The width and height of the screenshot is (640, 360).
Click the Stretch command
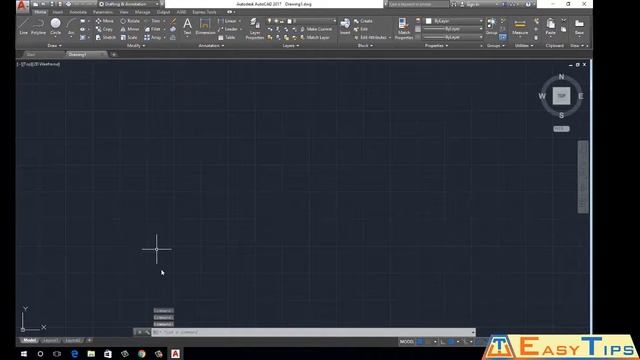(106, 38)
